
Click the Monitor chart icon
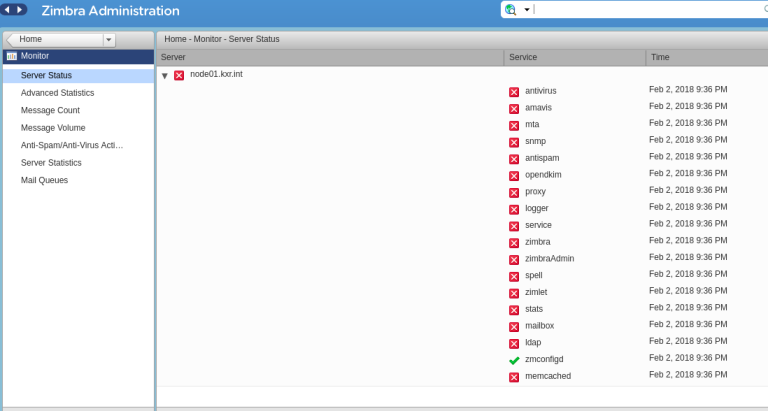point(12,56)
